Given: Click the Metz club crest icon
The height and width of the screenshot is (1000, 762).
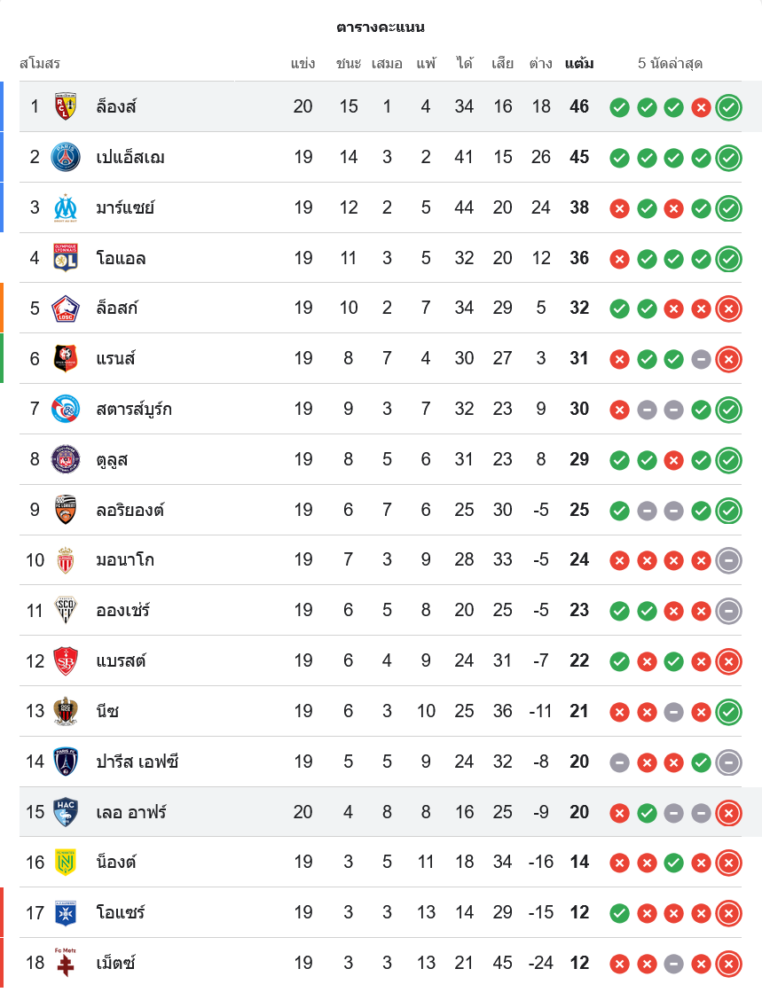Looking at the screenshot, I should [66, 963].
